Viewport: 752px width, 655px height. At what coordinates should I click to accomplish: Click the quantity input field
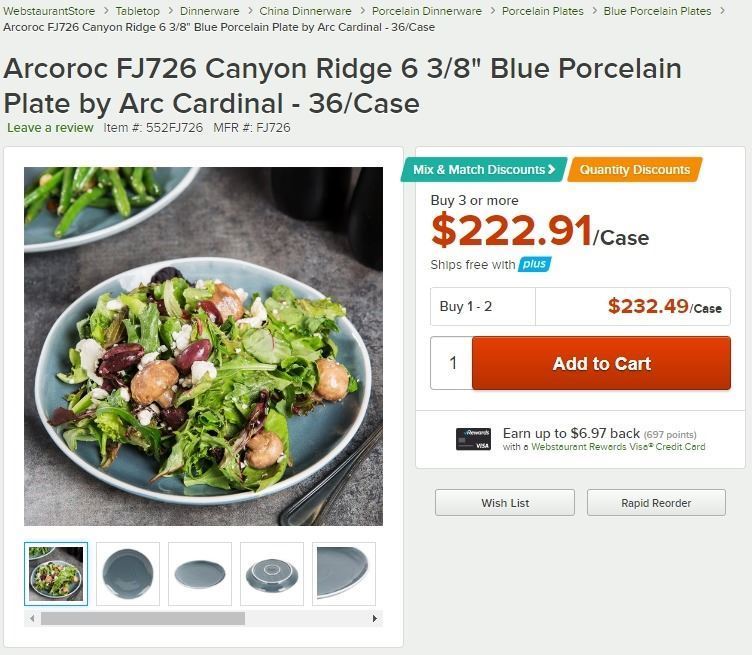[452, 364]
